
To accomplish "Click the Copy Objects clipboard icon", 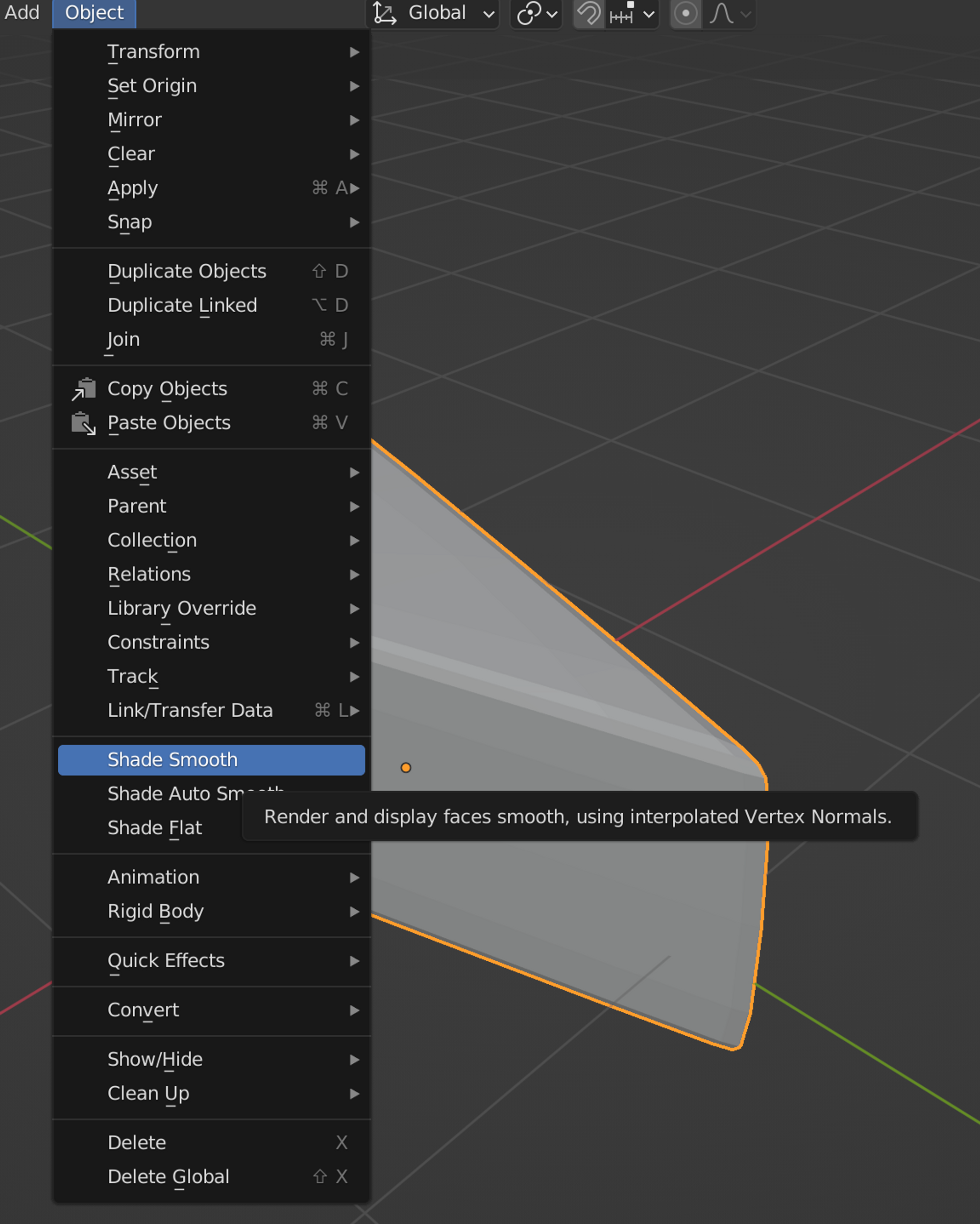I will (84, 389).
